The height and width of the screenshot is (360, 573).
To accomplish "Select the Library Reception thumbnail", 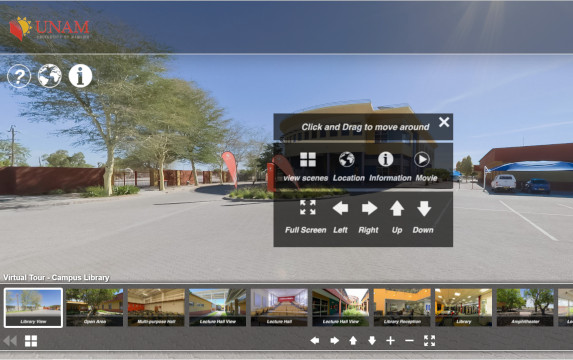I will pos(402,307).
